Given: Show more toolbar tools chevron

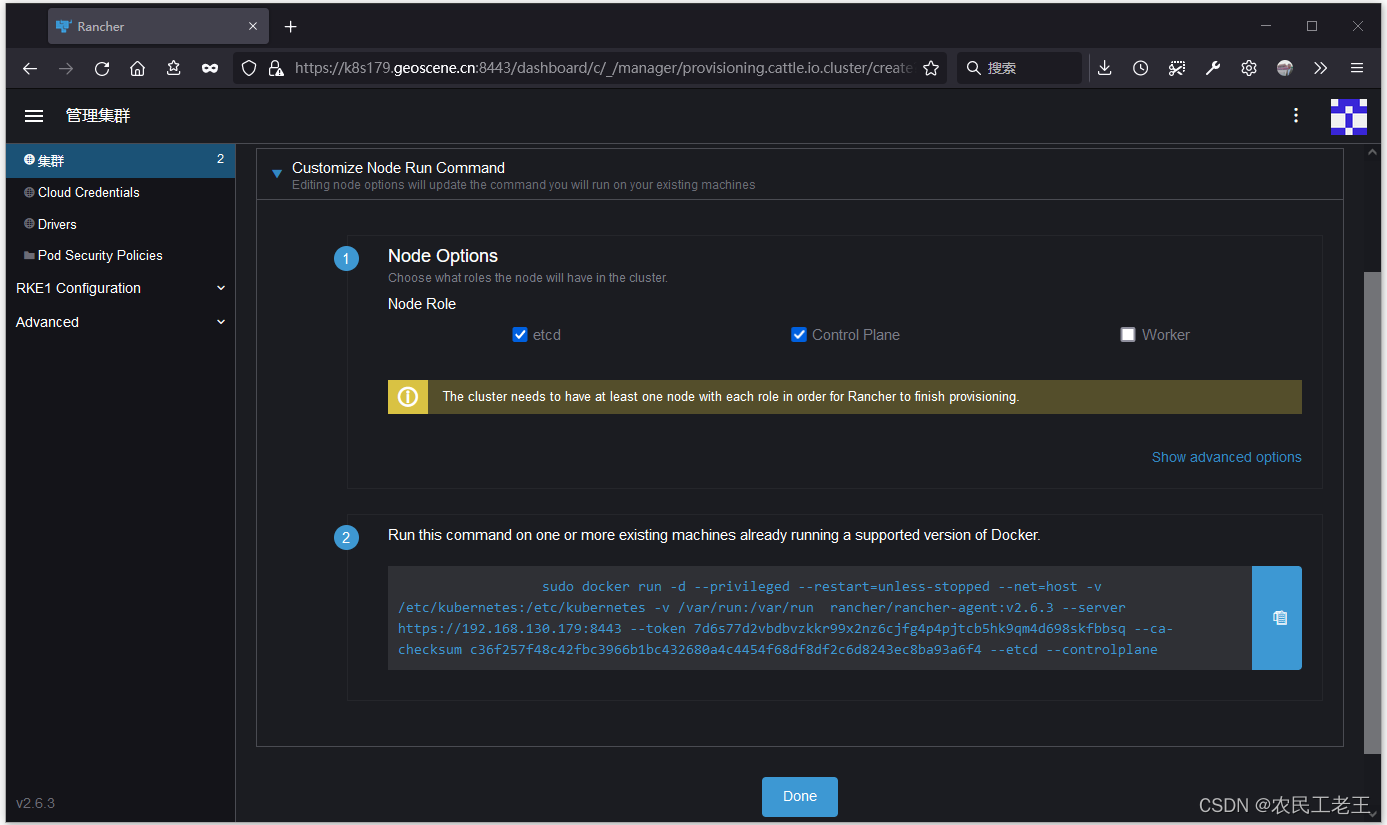Looking at the screenshot, I should (1321, 68).
